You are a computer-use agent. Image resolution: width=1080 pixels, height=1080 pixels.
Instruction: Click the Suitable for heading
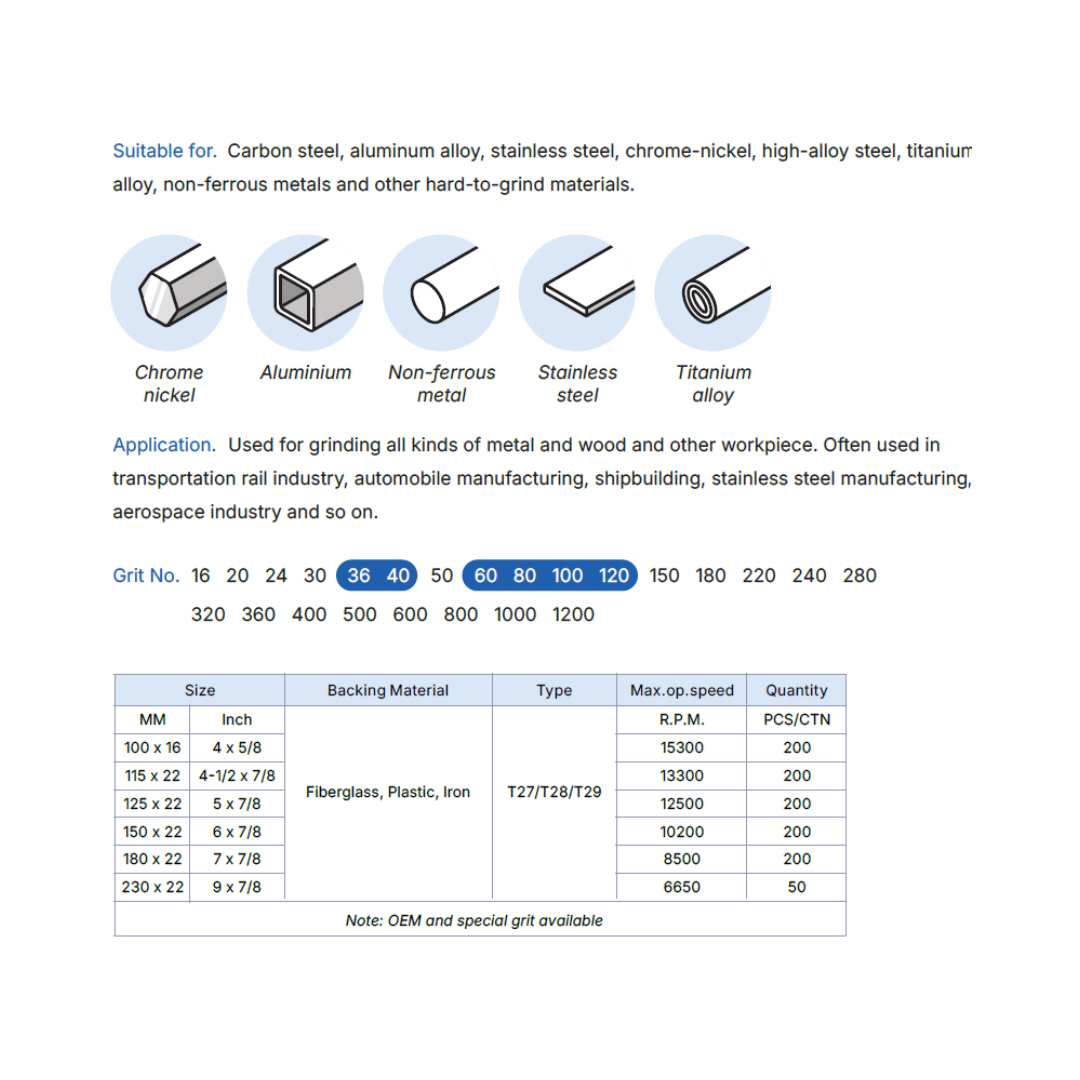[x=165, y=151]
